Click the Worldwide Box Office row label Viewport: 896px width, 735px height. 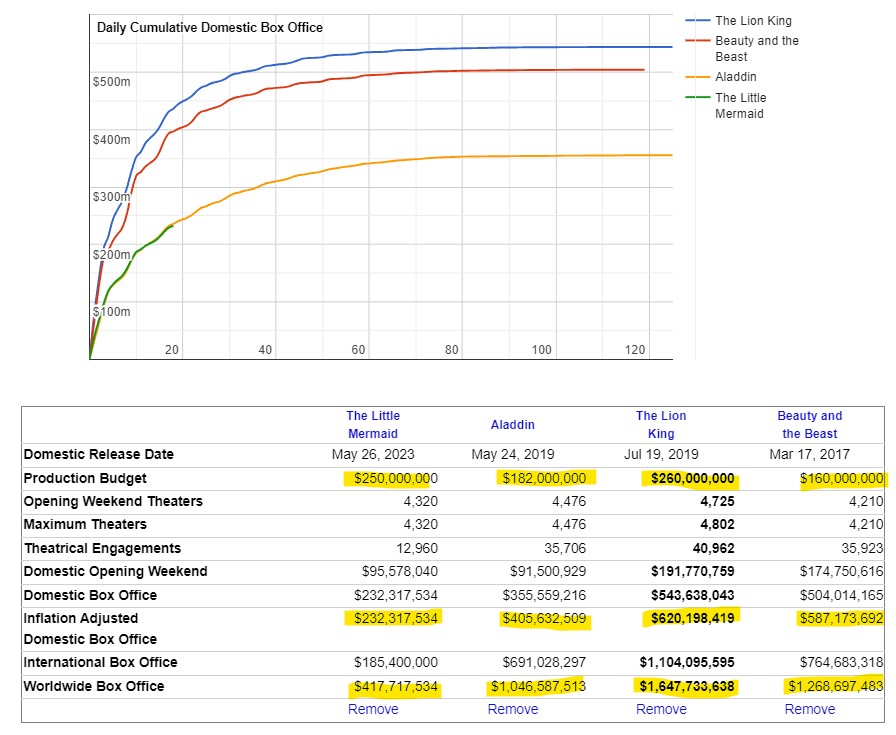94,686
